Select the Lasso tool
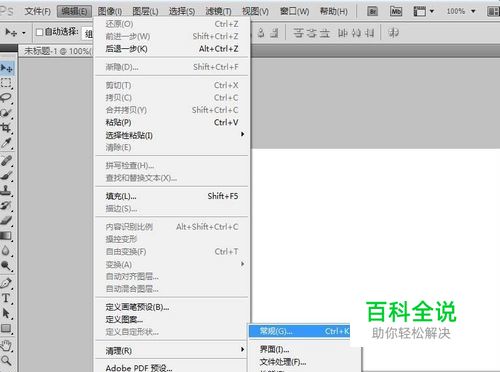500x372 pixels. [x=6, y=98]
